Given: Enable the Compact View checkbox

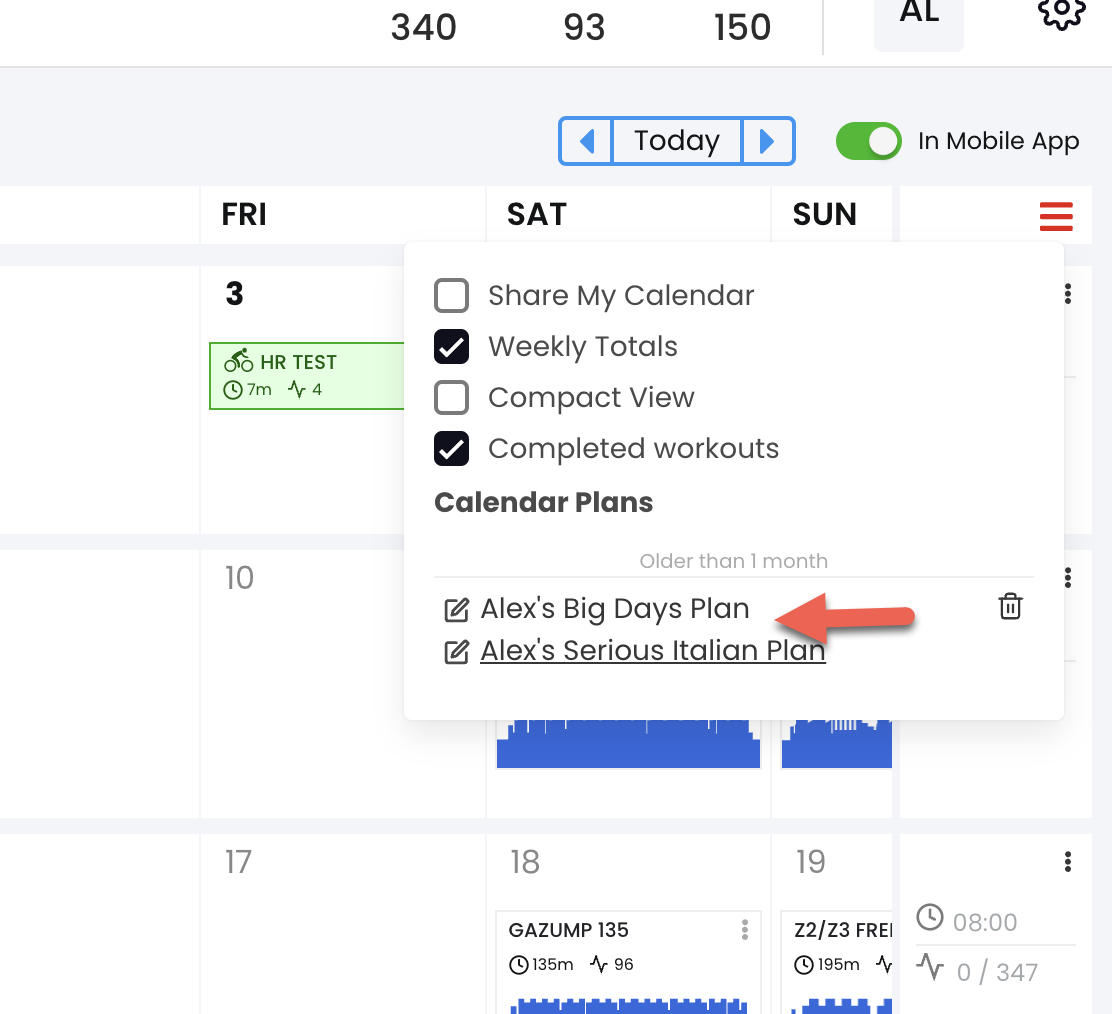Looking at the screenshot, I should (451, 398).
